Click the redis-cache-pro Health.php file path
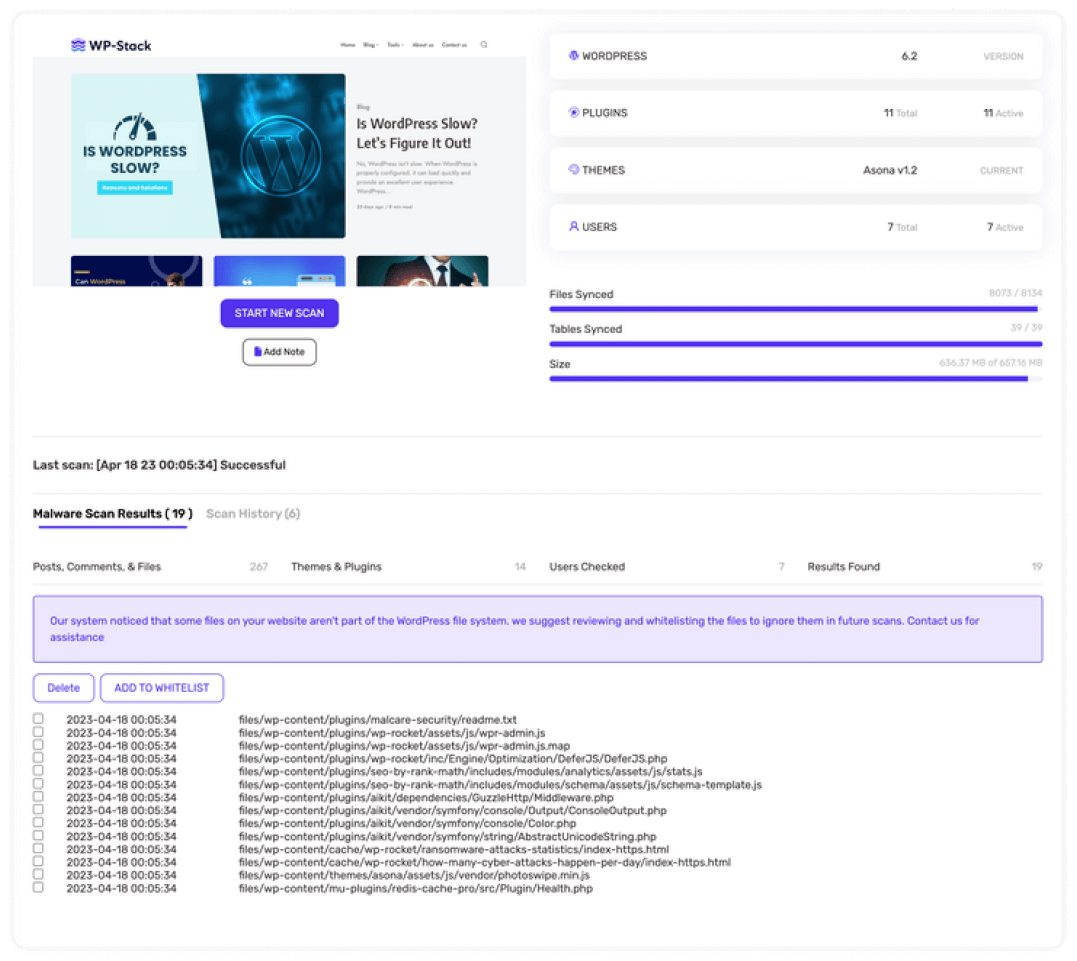Image resolution: width=1077 pixels, height=961 pixels. 416,888
